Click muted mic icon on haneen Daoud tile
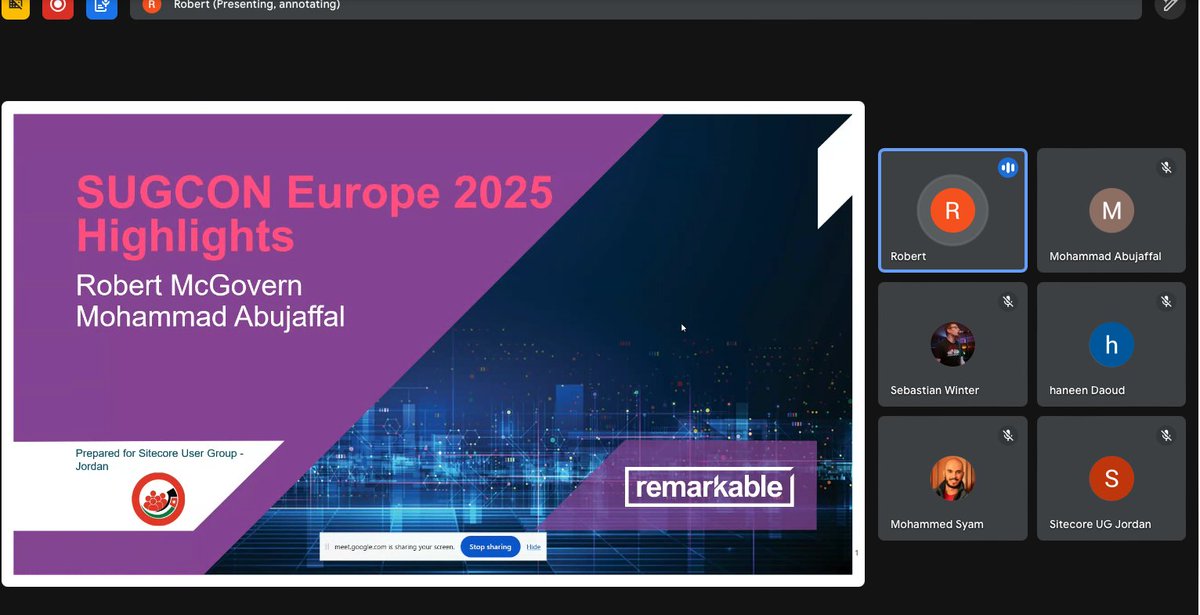 click(1166, 301)
